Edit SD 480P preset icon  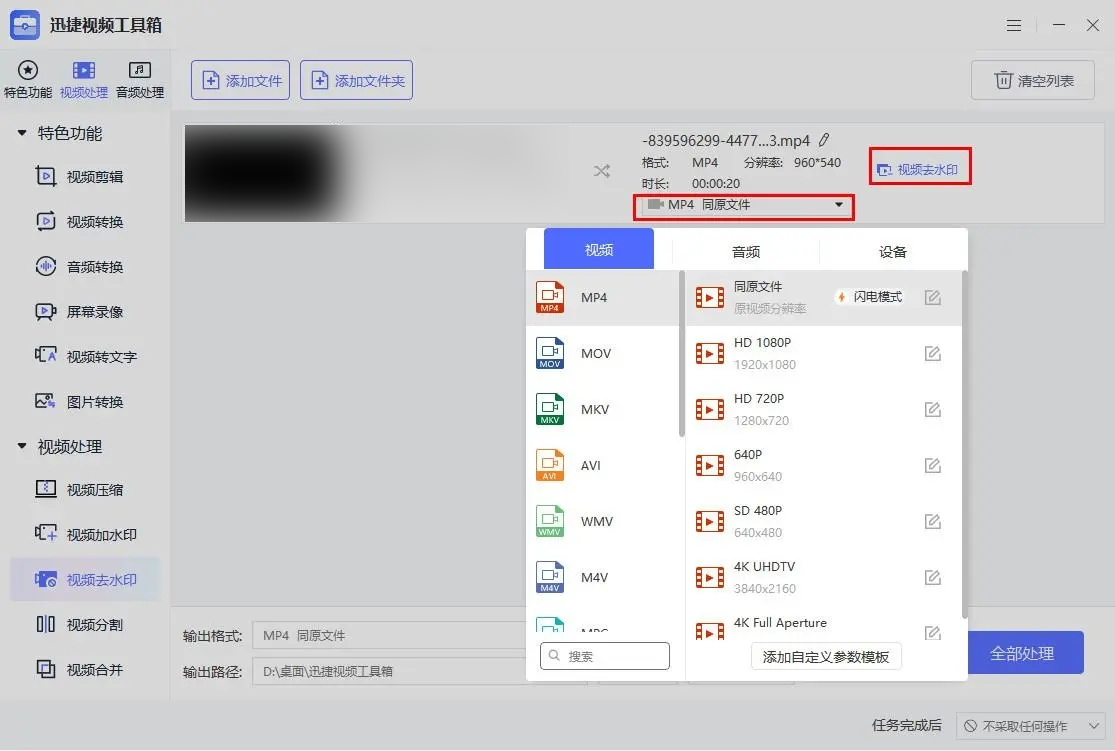933,521
